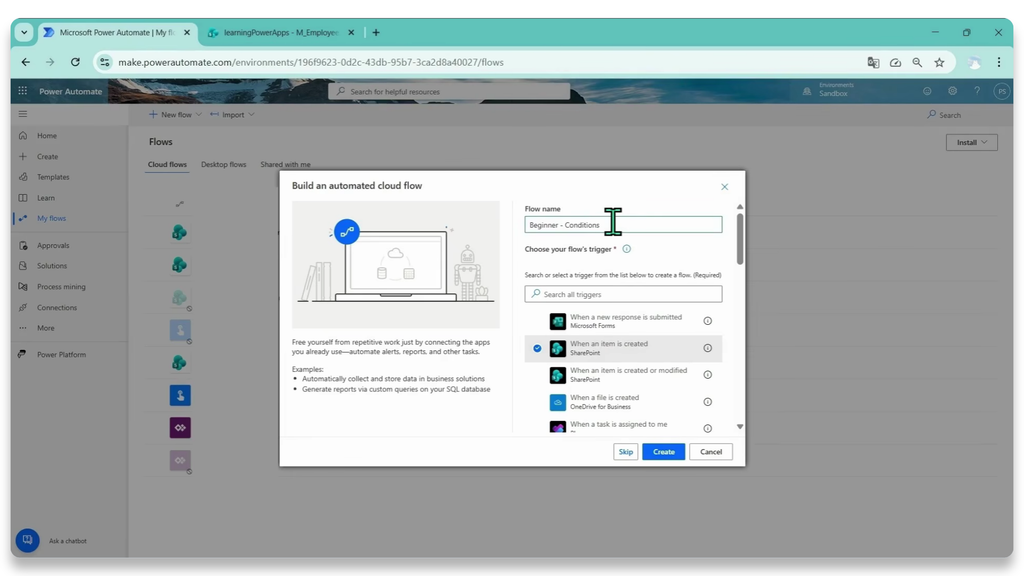Toggle selected When an item is created checkbox

coord(537,349)
